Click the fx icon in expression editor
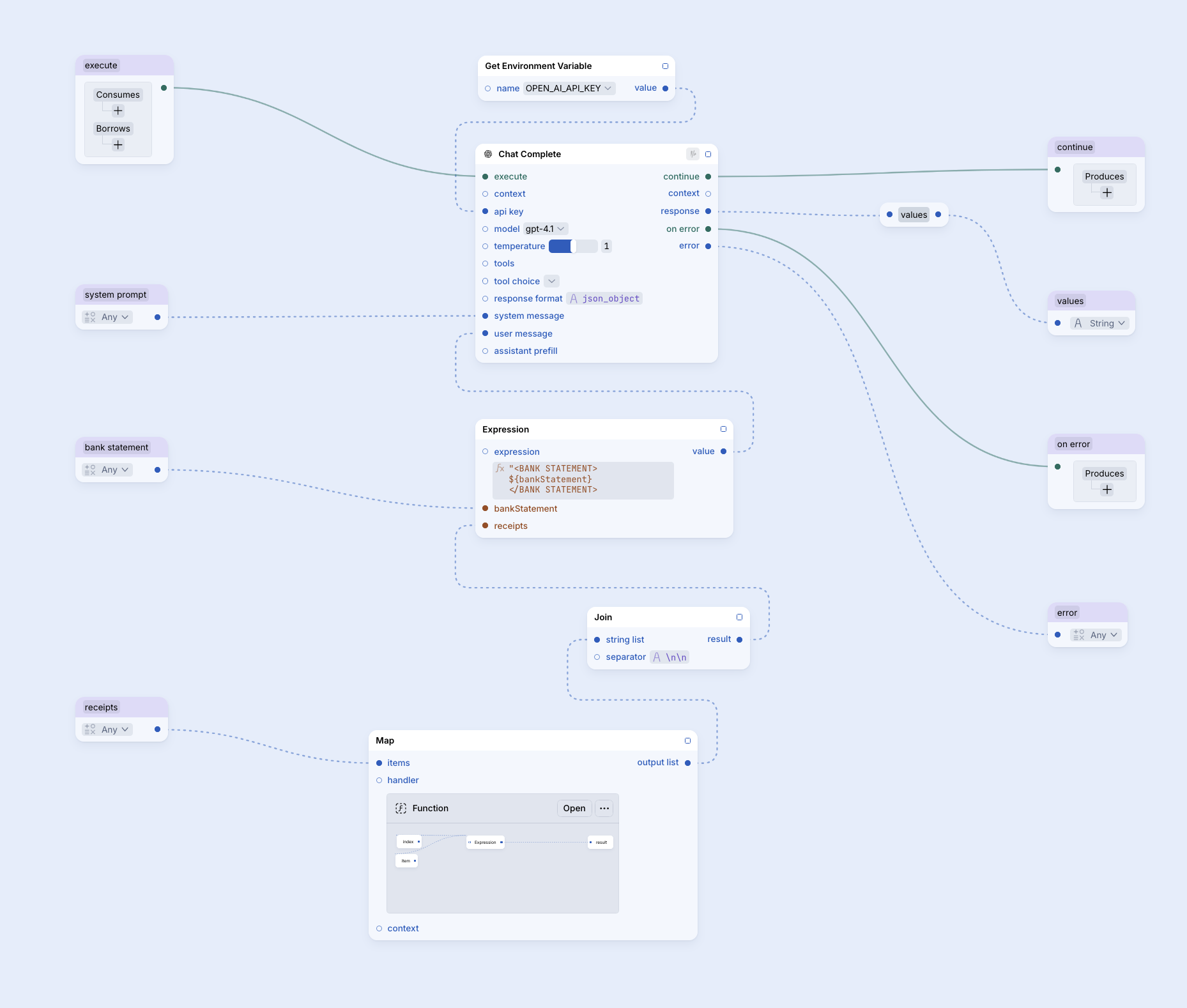Viewport: 1187px width, 1008px height. (x=500, y=468)
